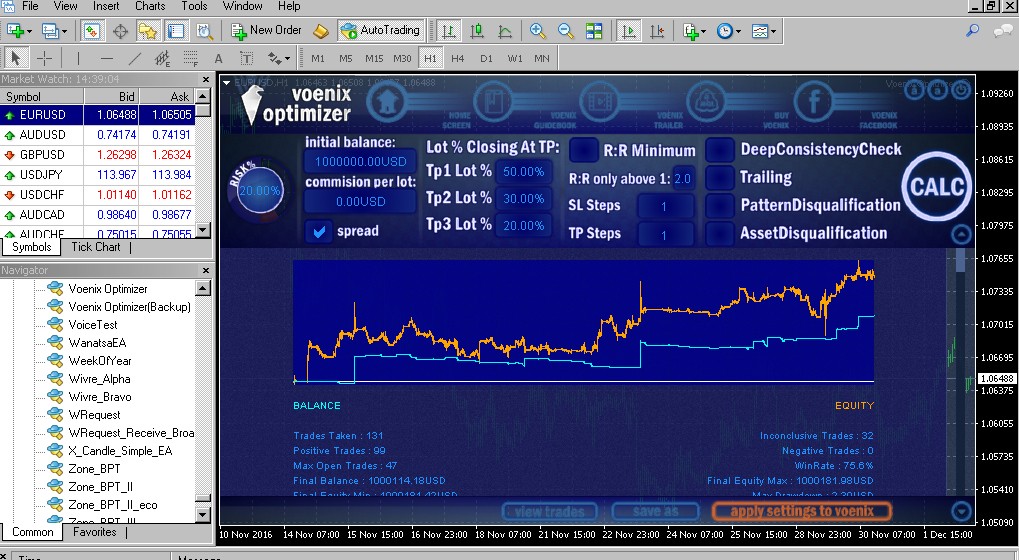Click the New Order button
This screenshot has height=560, width=1019.
tap(266, 30)
